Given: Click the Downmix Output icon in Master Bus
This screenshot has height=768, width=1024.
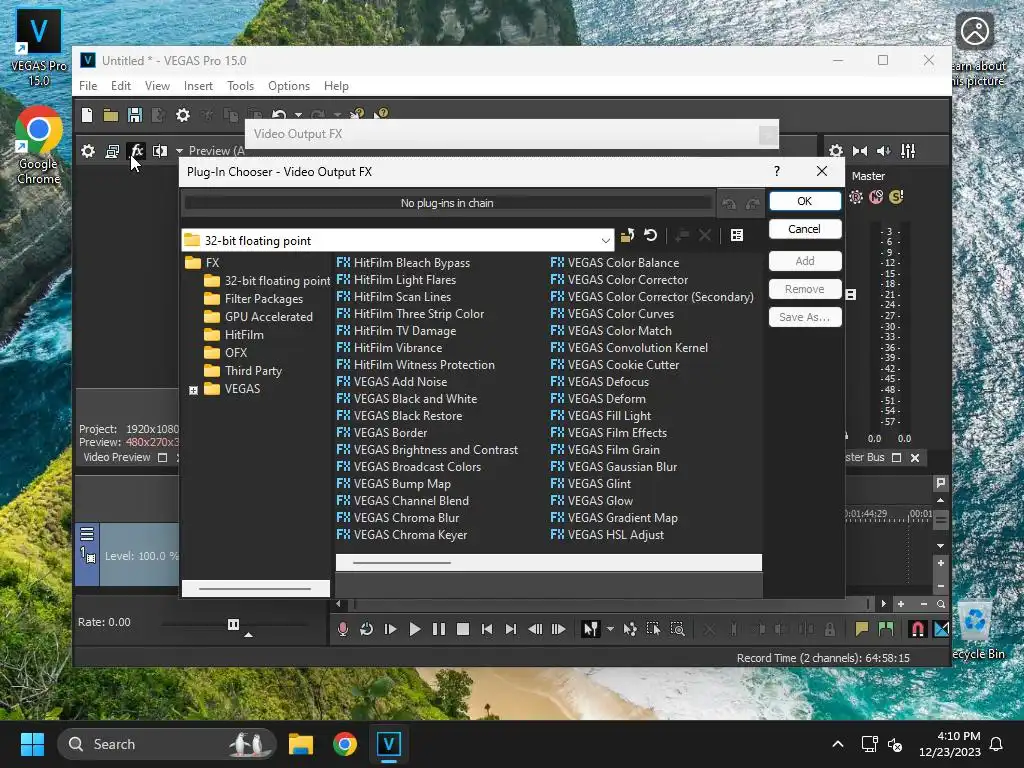Looking at the screenshot, I should pyautogui.click(x=860, y=151).
